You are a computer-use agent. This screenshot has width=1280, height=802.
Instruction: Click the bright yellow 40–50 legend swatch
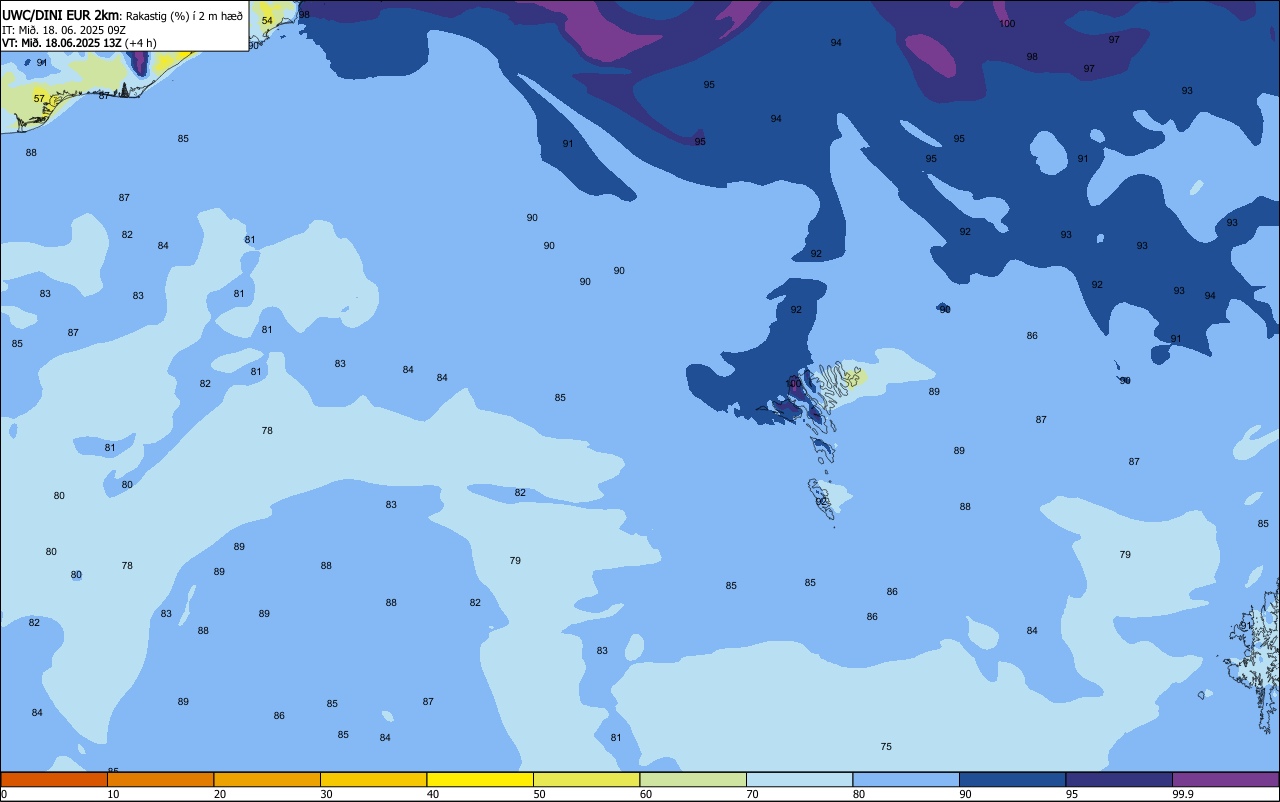[480, 779]
